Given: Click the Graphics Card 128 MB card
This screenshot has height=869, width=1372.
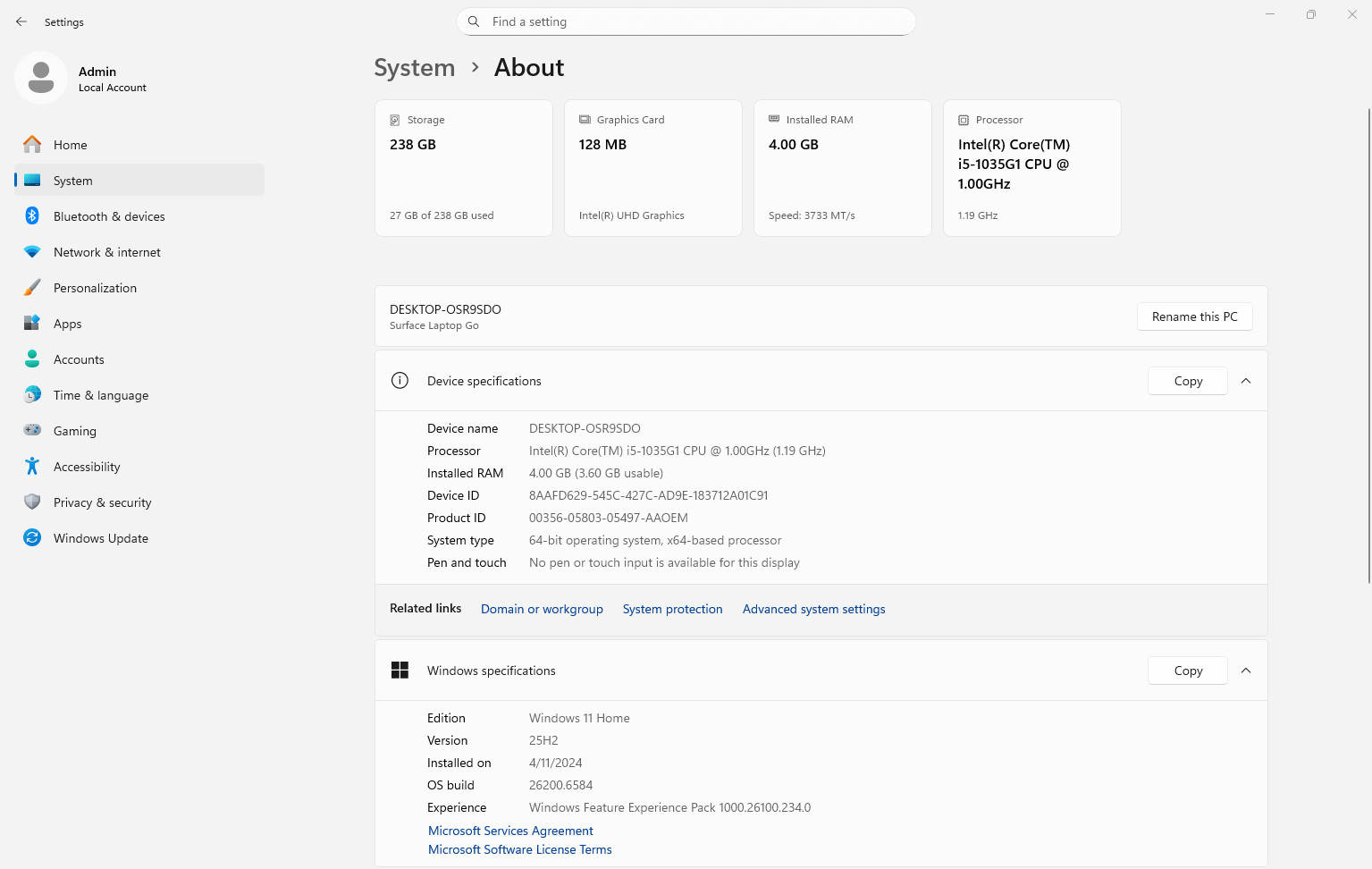Looking at the screenshot, I should [653, 168].
